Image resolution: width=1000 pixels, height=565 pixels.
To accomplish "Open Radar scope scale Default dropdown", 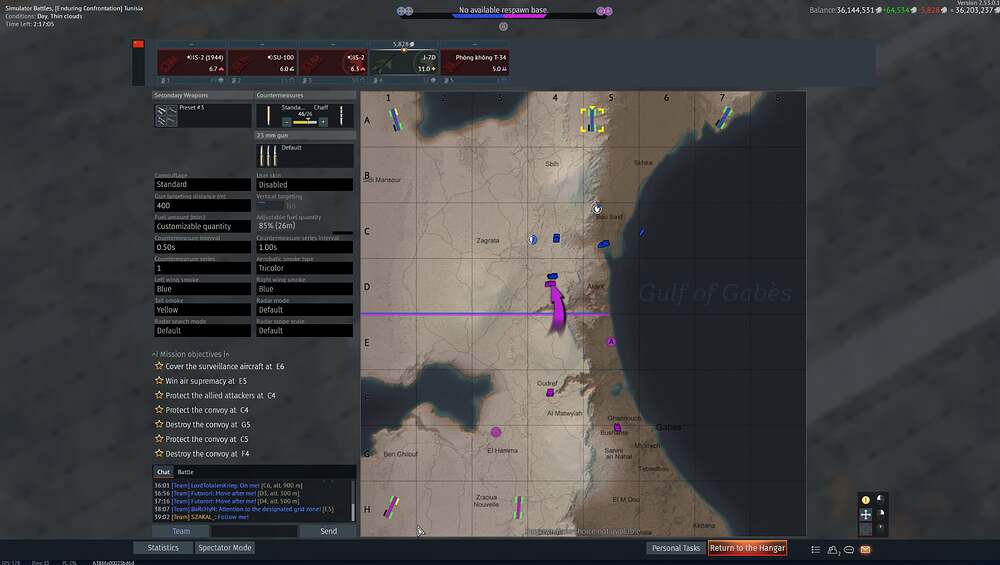I will (305, 330).
